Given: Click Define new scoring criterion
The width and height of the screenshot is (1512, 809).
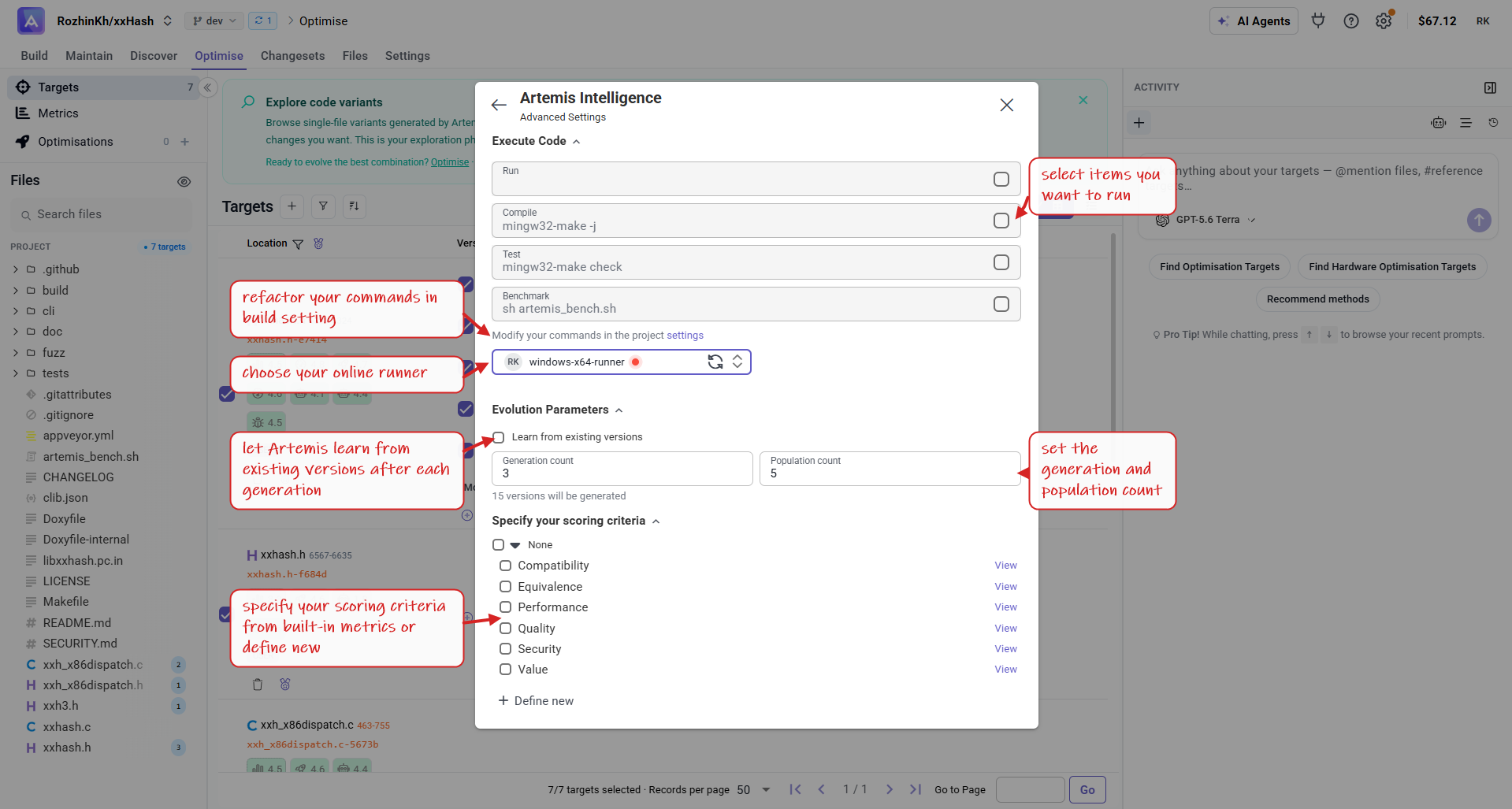Looking at the screenshot, I should [x=536, y=701].
